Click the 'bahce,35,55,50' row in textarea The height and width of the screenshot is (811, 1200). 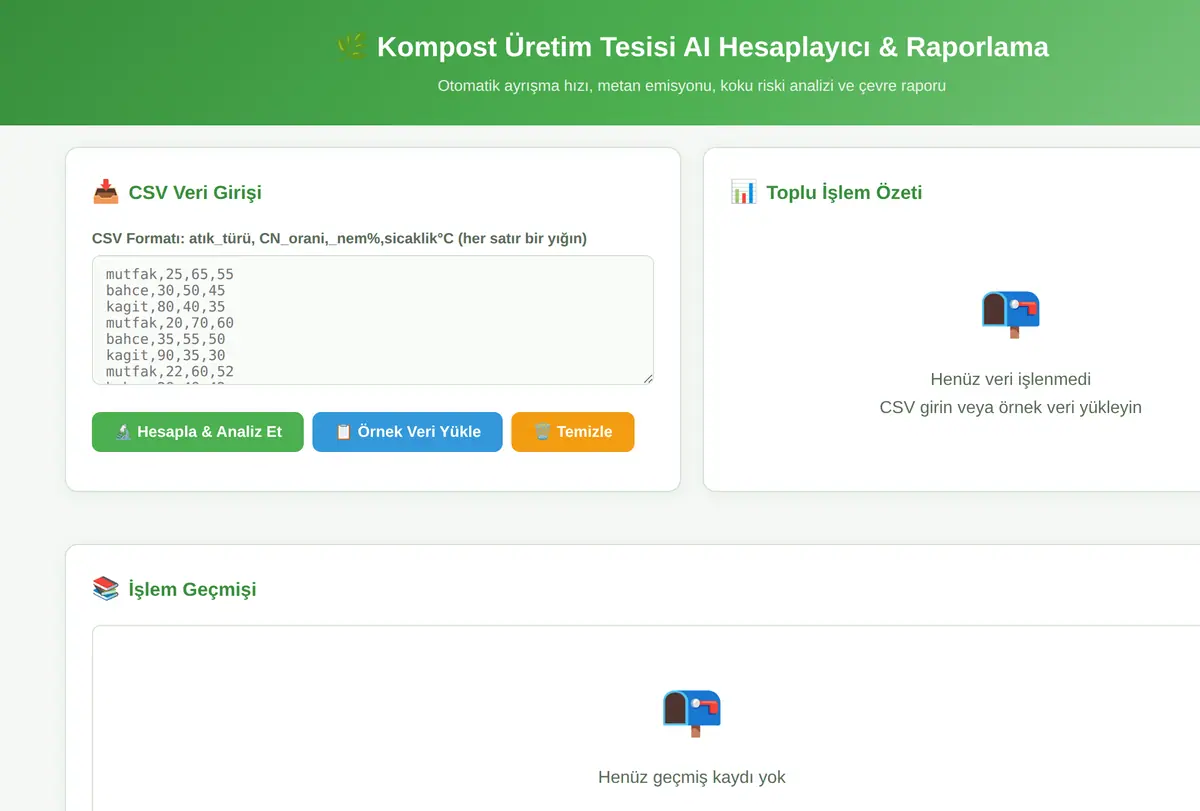click(x=166, y=339)
